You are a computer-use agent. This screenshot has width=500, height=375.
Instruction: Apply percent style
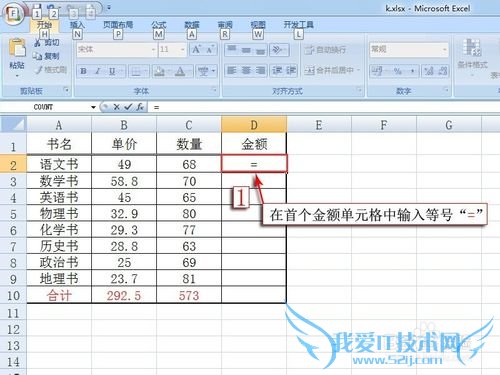click(398, 71)
